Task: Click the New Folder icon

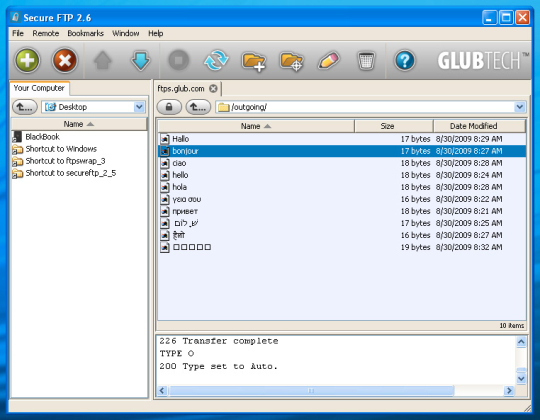Action: coord(254,61)
